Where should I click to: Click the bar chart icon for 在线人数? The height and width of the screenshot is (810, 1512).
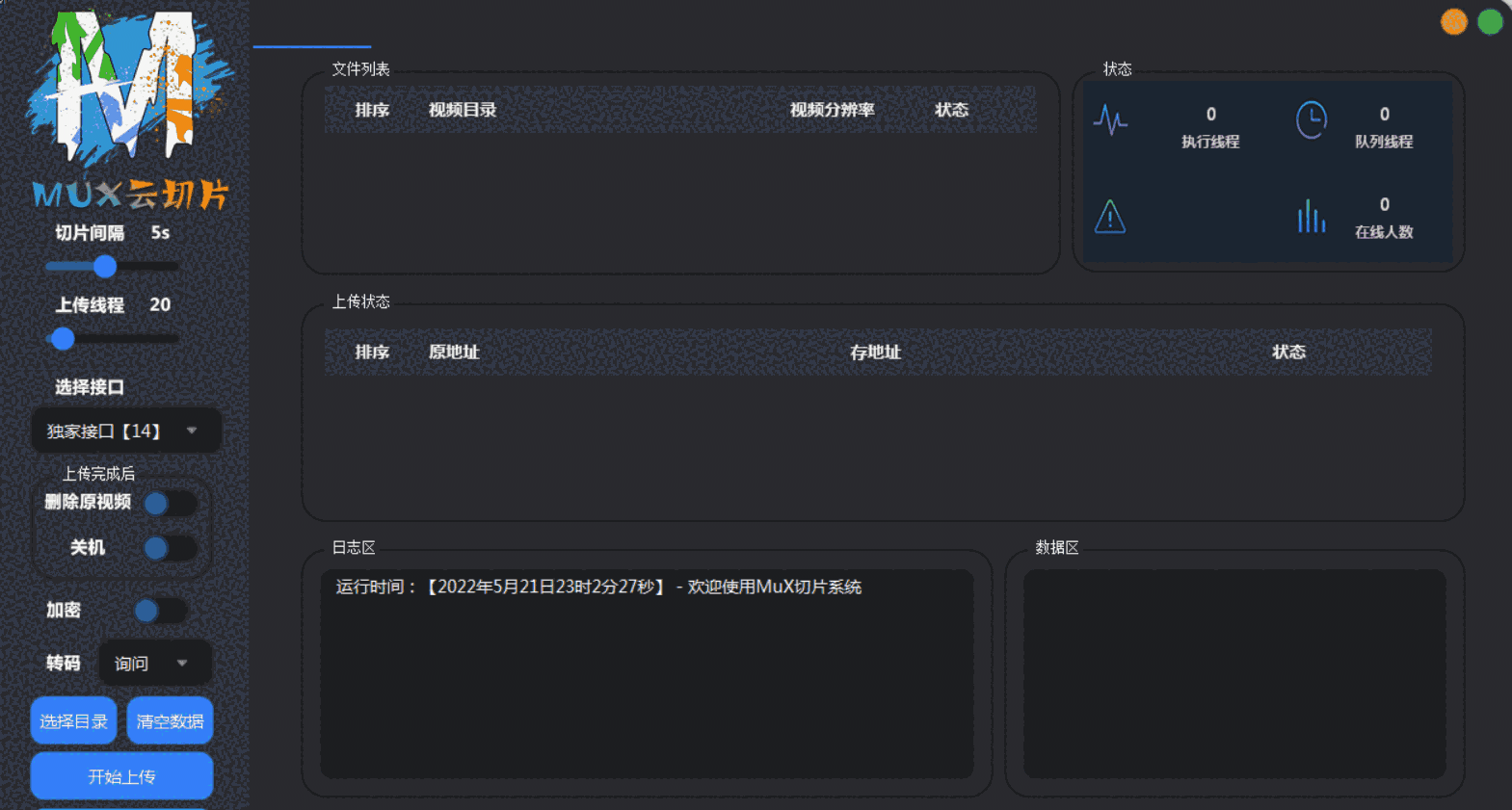click(x=1311, y=217)
